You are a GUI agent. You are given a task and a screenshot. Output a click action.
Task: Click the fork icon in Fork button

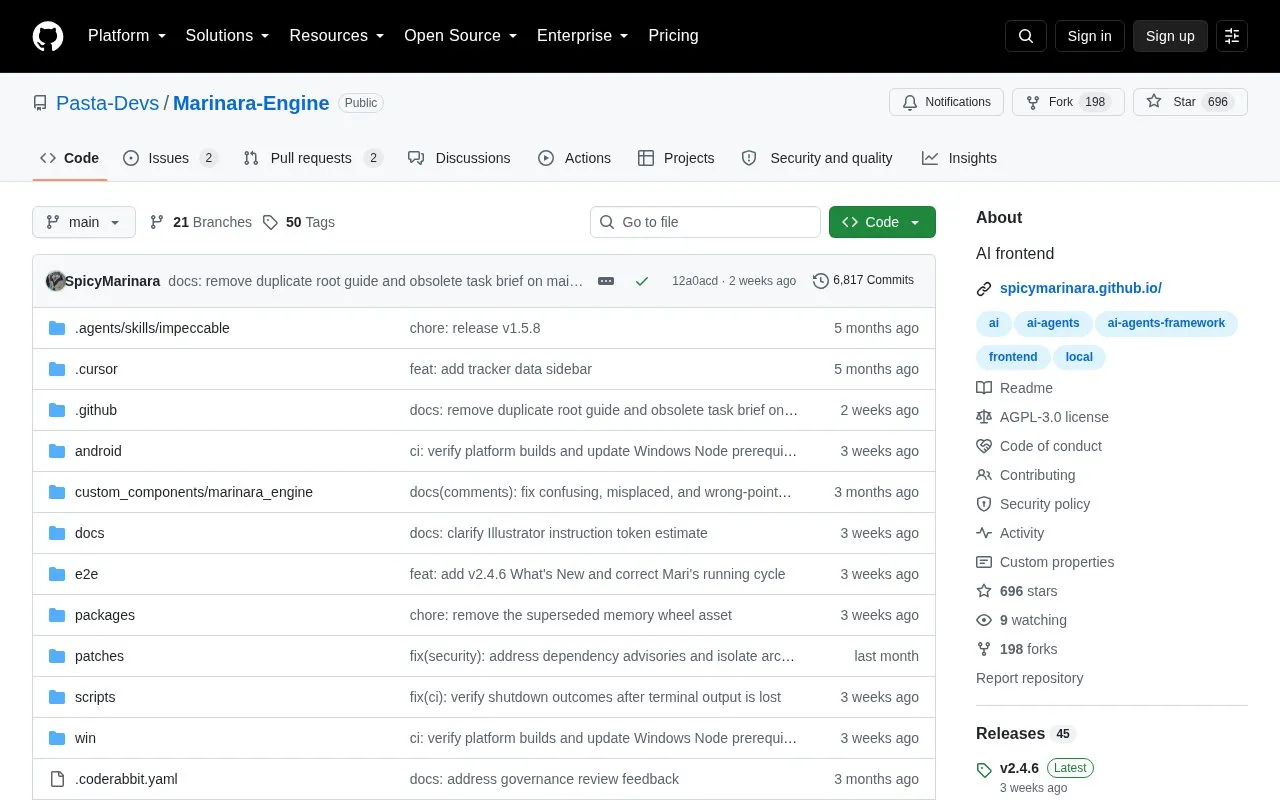click(1033, 102)
